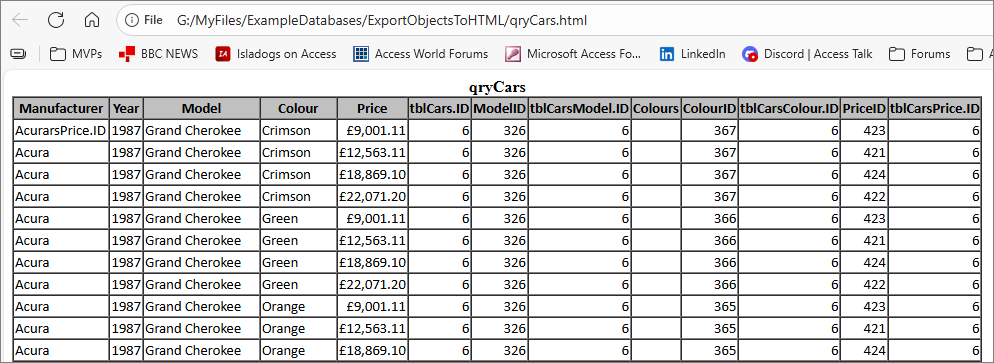This screenshot has height=363, width=994.
Task: Click PriceID 421 in the Crimson £12,563.11 row
Action: point(864,153)
